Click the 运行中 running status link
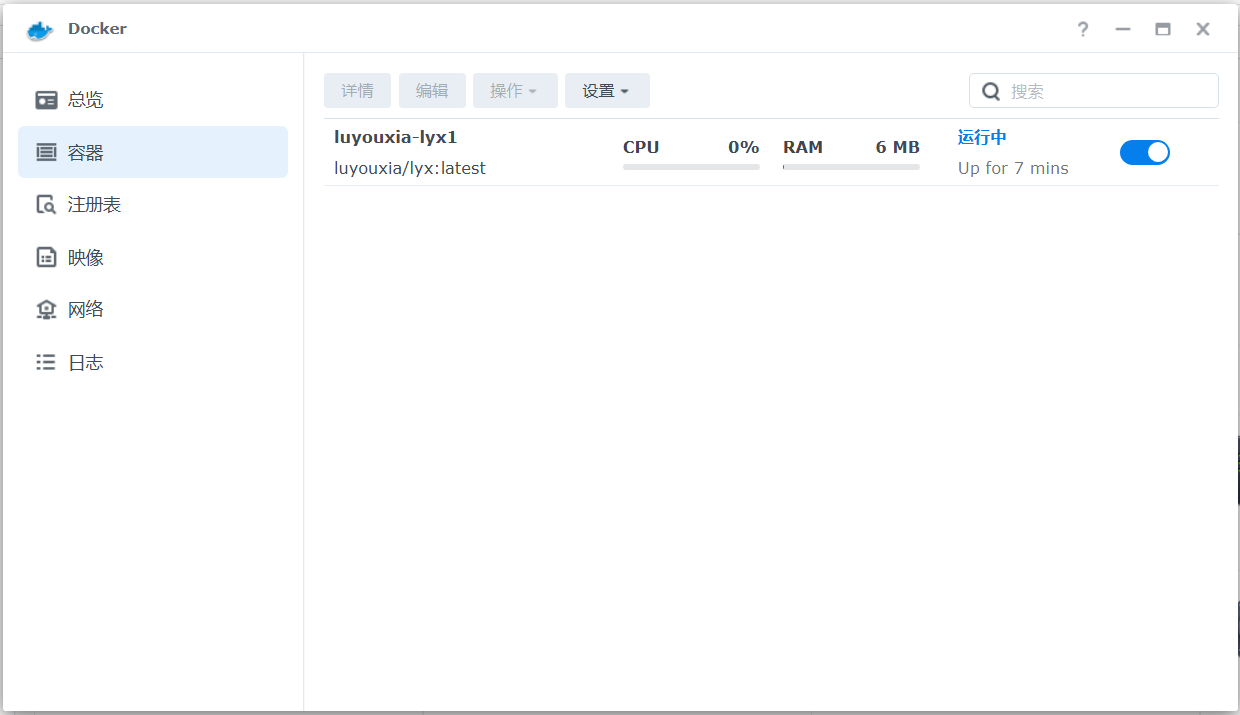 [982, 137]
